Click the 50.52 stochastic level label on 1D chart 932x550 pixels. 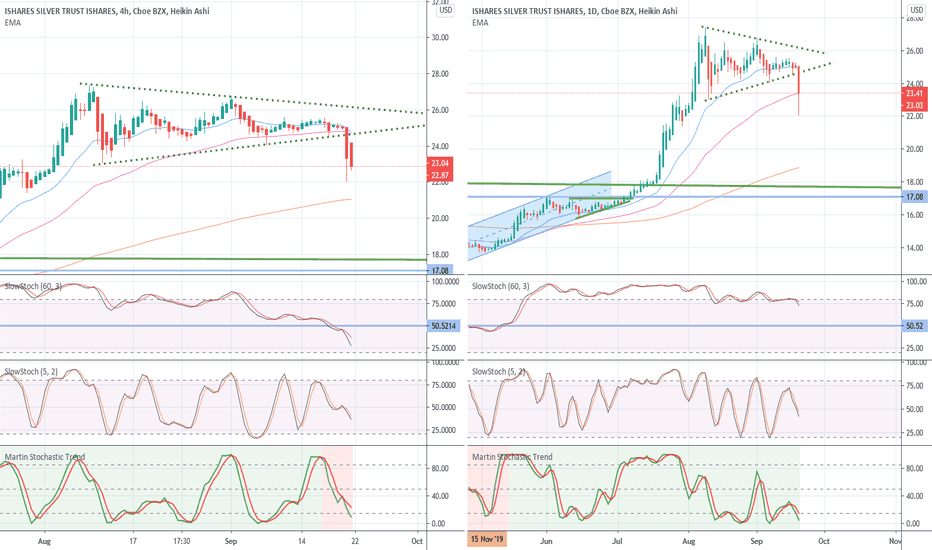914,326
